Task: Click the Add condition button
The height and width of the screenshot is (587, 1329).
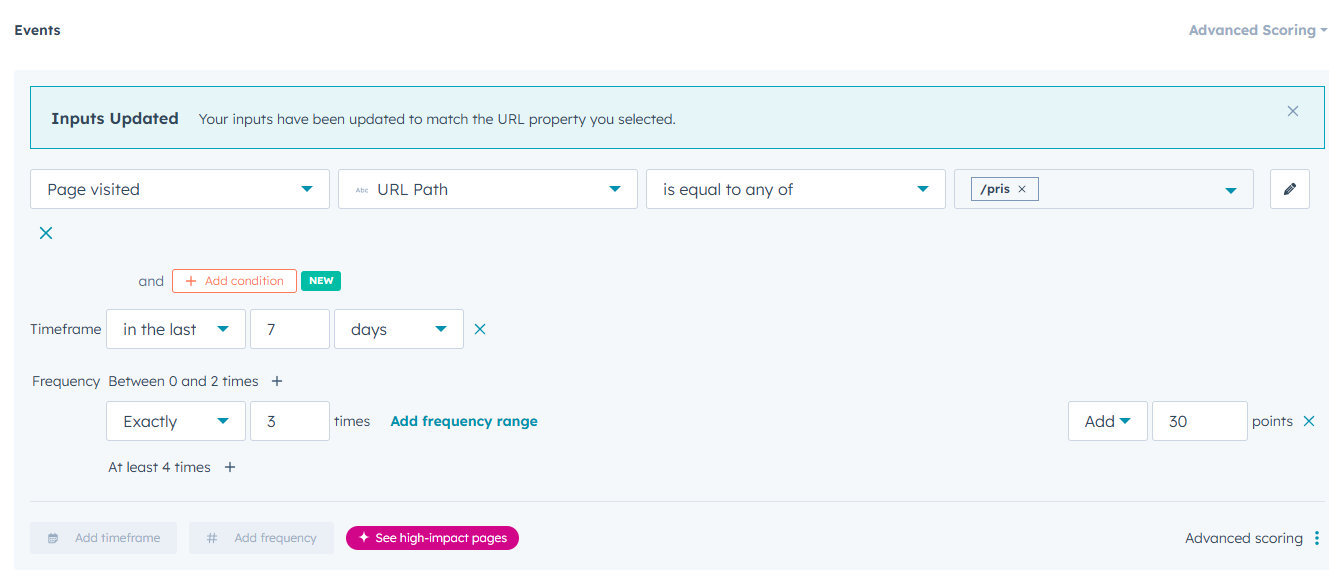Action: tap(234, 280)
